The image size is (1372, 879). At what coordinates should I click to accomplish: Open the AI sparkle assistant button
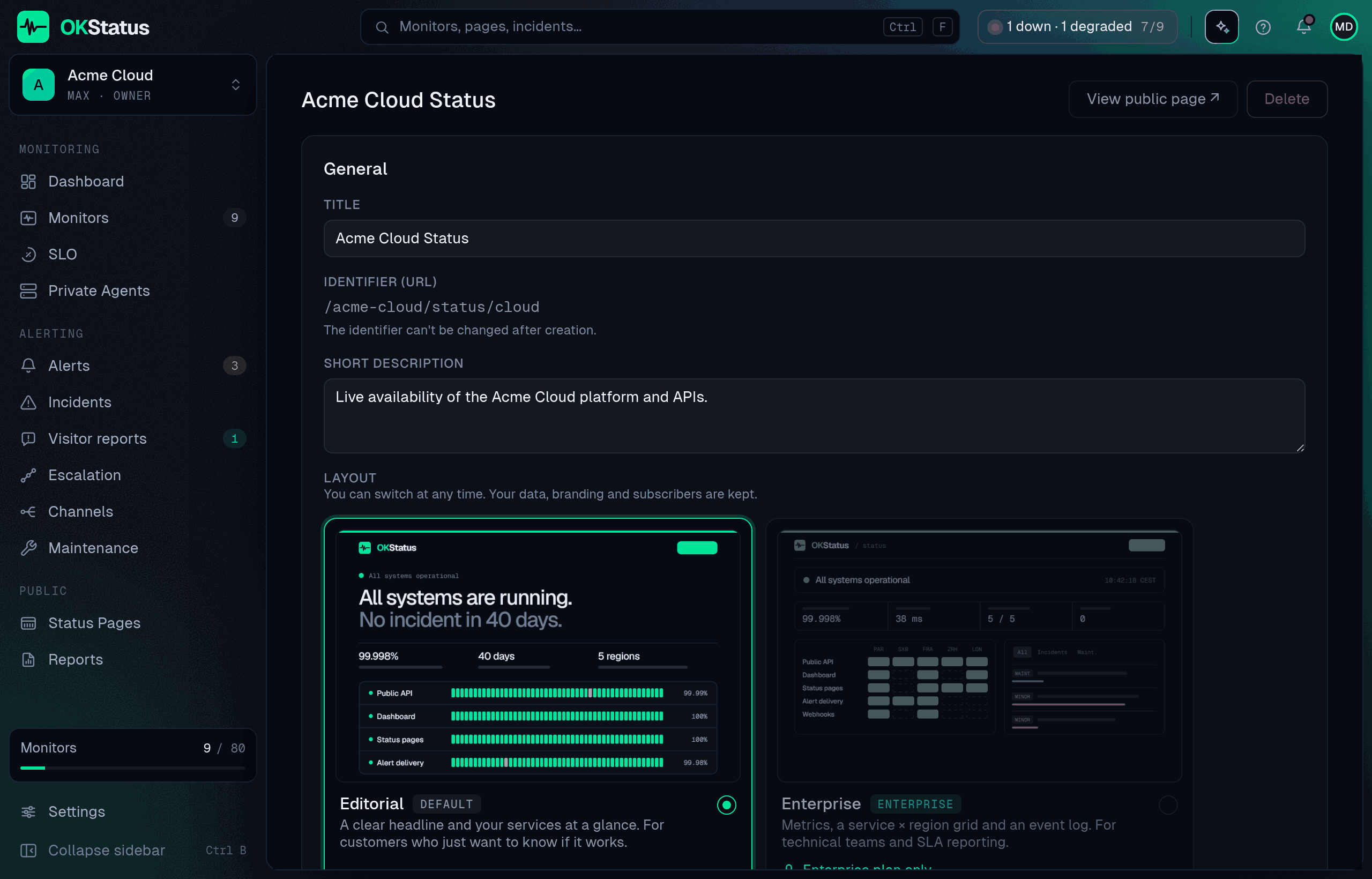(1221, 27)
